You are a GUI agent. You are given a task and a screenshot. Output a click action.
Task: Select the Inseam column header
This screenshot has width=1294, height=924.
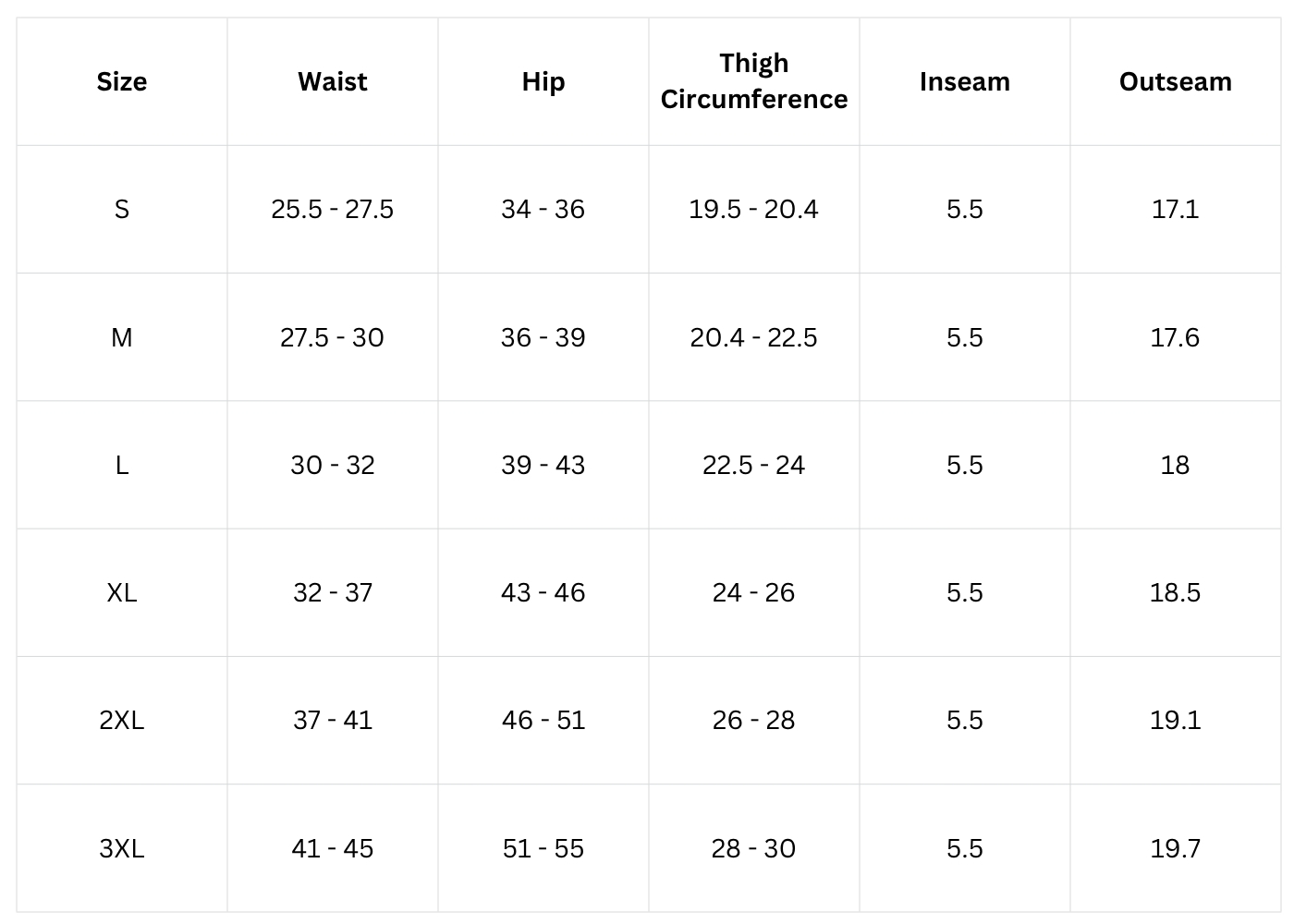(x=965, y=81)
